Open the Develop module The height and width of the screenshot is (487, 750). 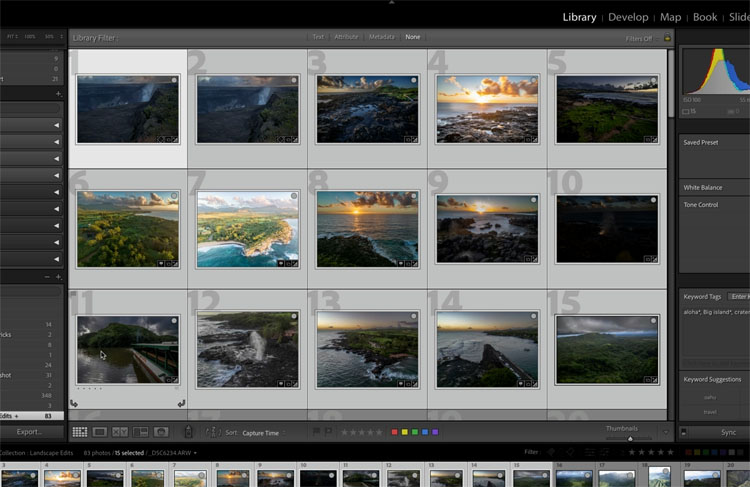[x=628, y=17]
